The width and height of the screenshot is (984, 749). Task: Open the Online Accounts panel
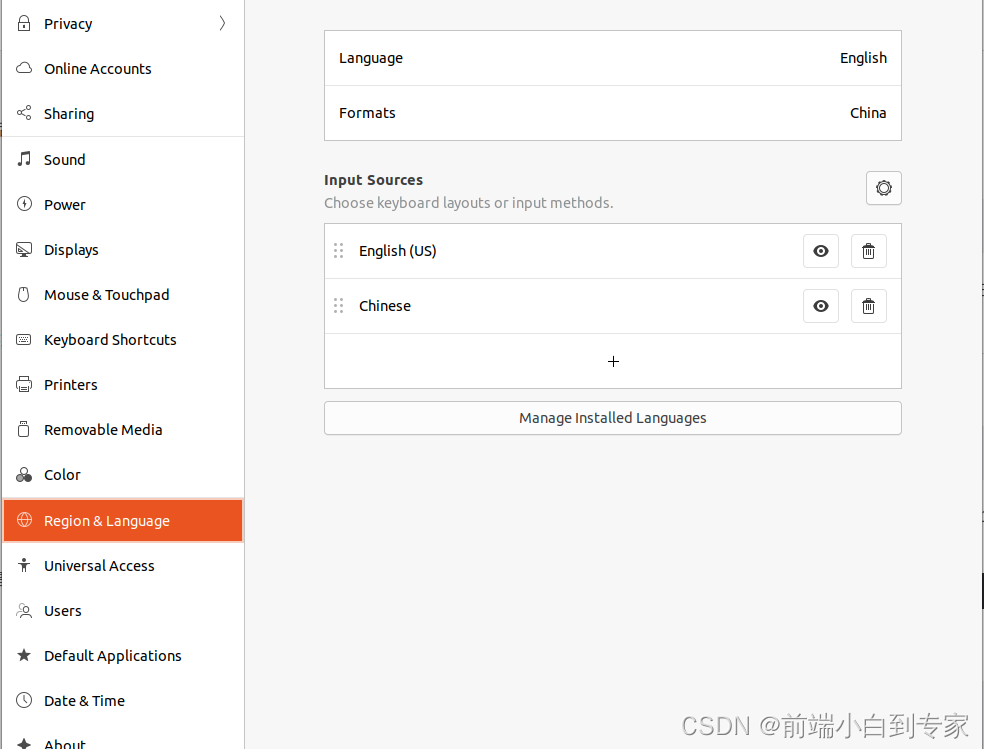tap(123, 68)
